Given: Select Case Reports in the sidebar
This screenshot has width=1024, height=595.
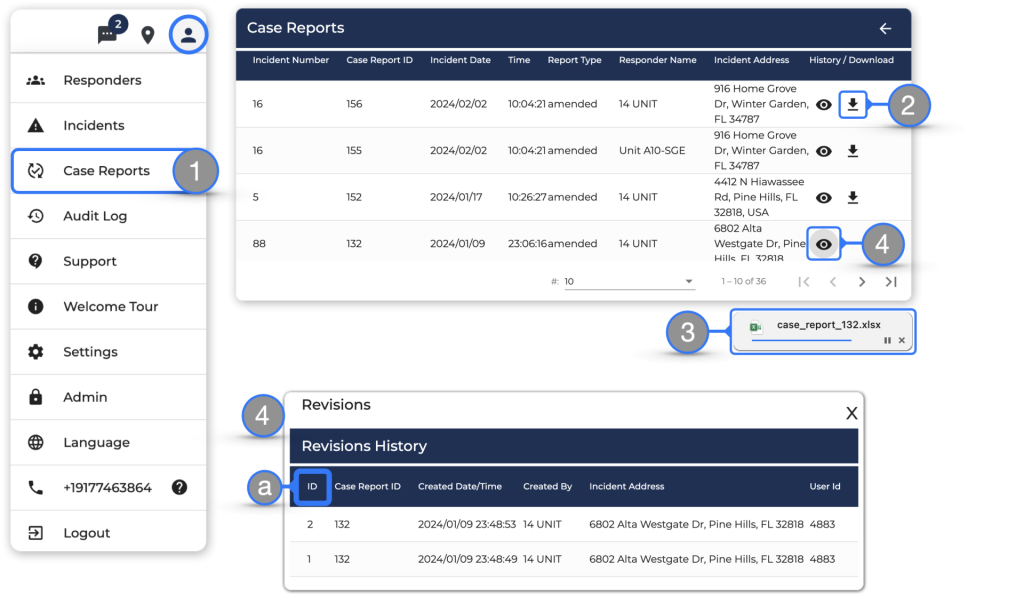Looking at the screenshot, I should 108,171.
